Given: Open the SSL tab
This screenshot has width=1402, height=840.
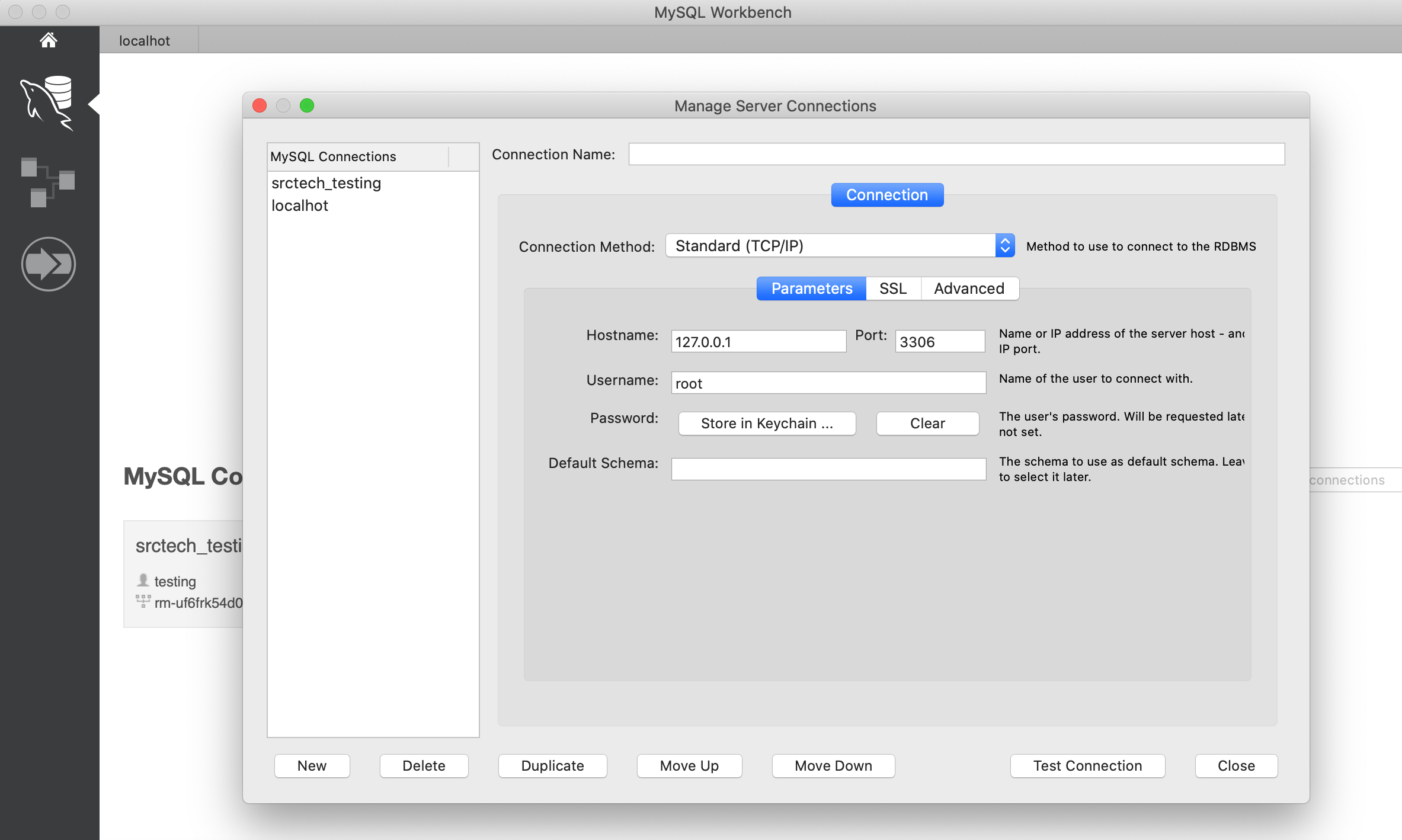Looking at the screenshot, I should tap(893, 288).
